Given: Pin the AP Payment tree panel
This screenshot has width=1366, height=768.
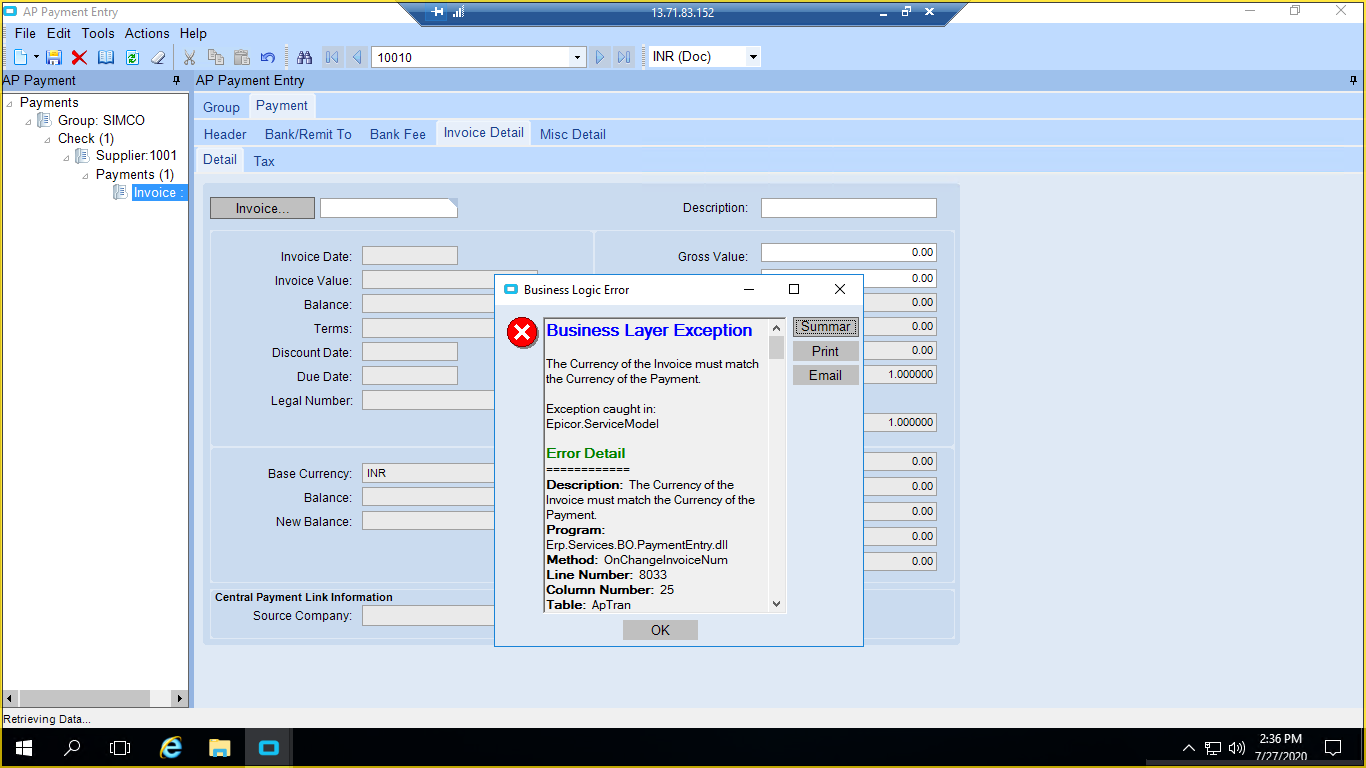Looking at the screenshot, I should (x=177, y=81).
